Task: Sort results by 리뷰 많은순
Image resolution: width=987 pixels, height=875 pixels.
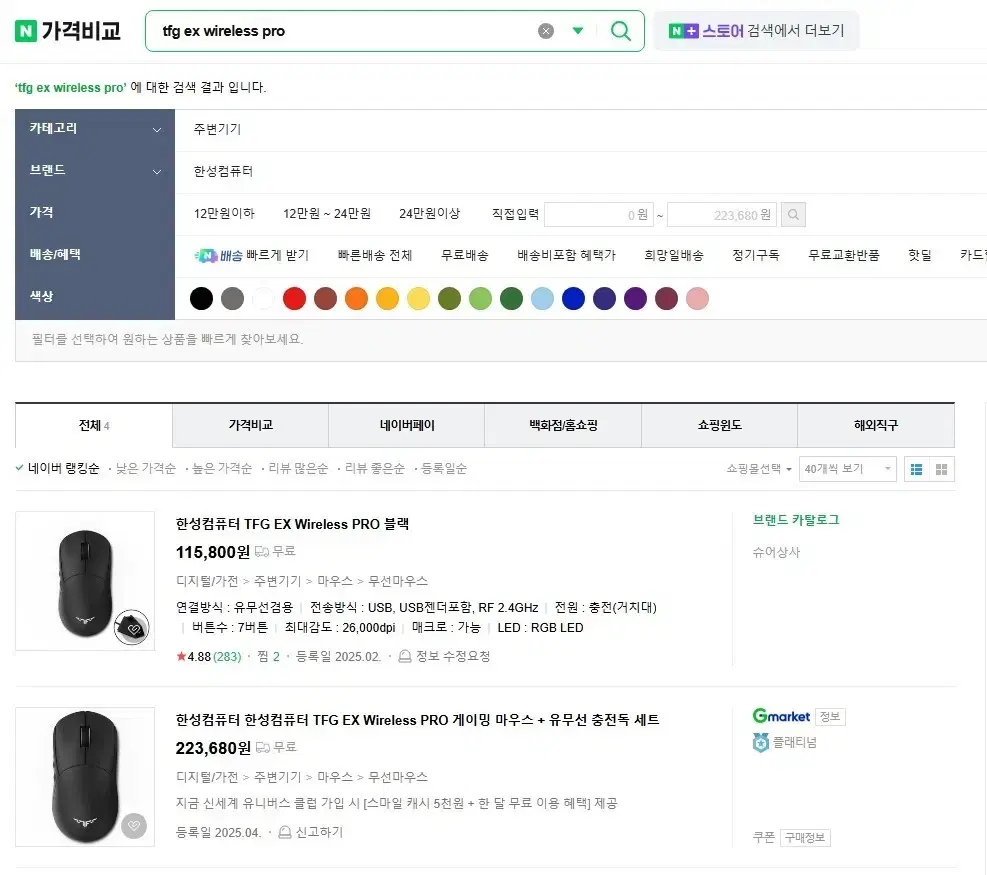Action: (x=298, y=468)
